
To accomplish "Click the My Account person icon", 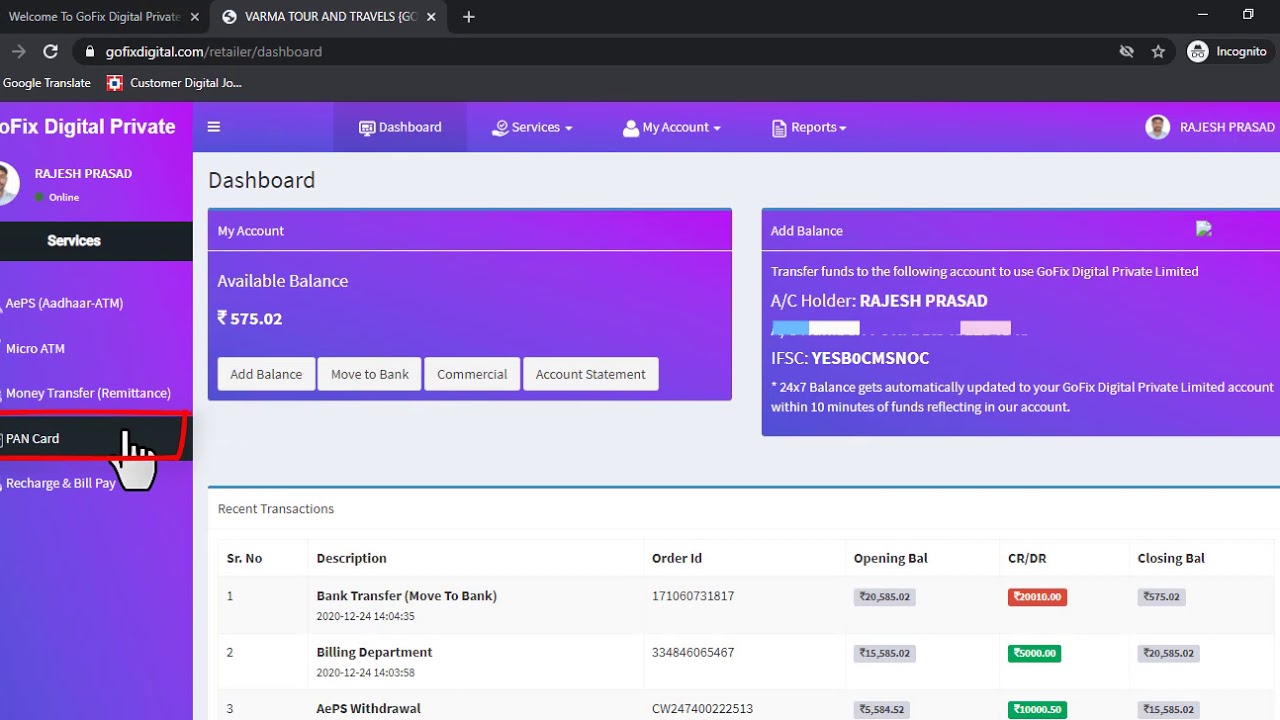I will (x=630, y=128).
